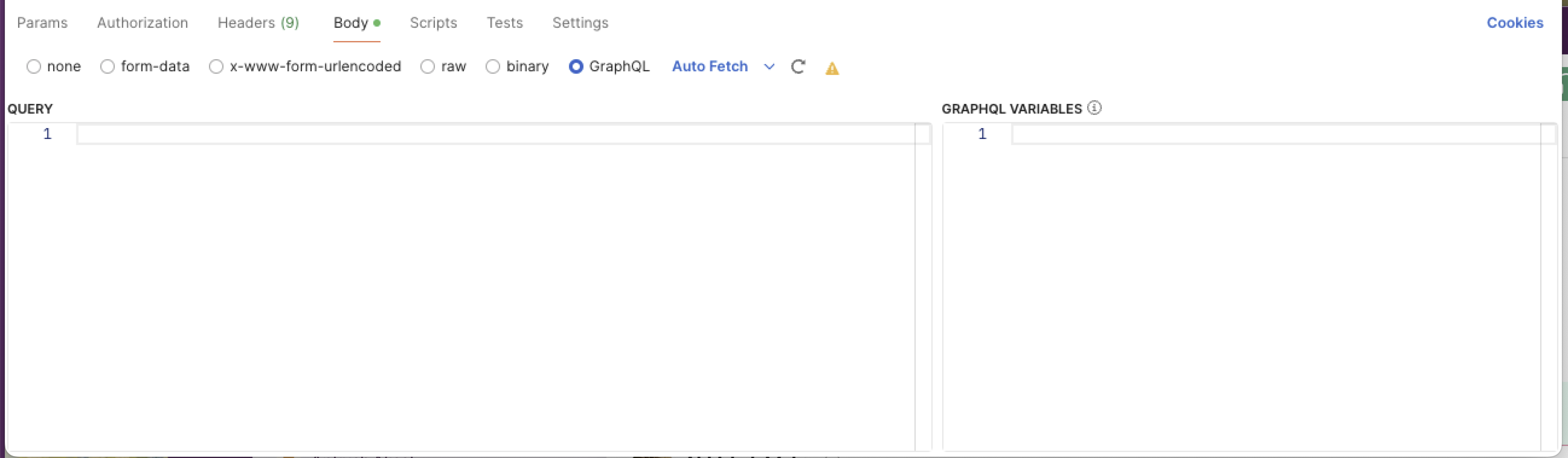Image resolution: width=1568 pixels, height=458 pixels.
Task: Click the GRAPHQL VARIABLES section label
Action: tap(1011, 109)
